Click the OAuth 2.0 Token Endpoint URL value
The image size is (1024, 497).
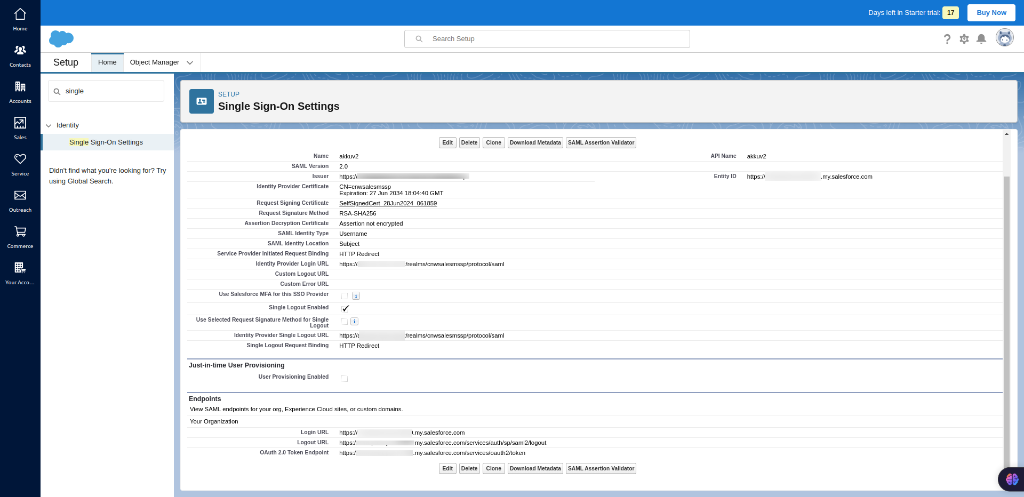pos(433,453)
